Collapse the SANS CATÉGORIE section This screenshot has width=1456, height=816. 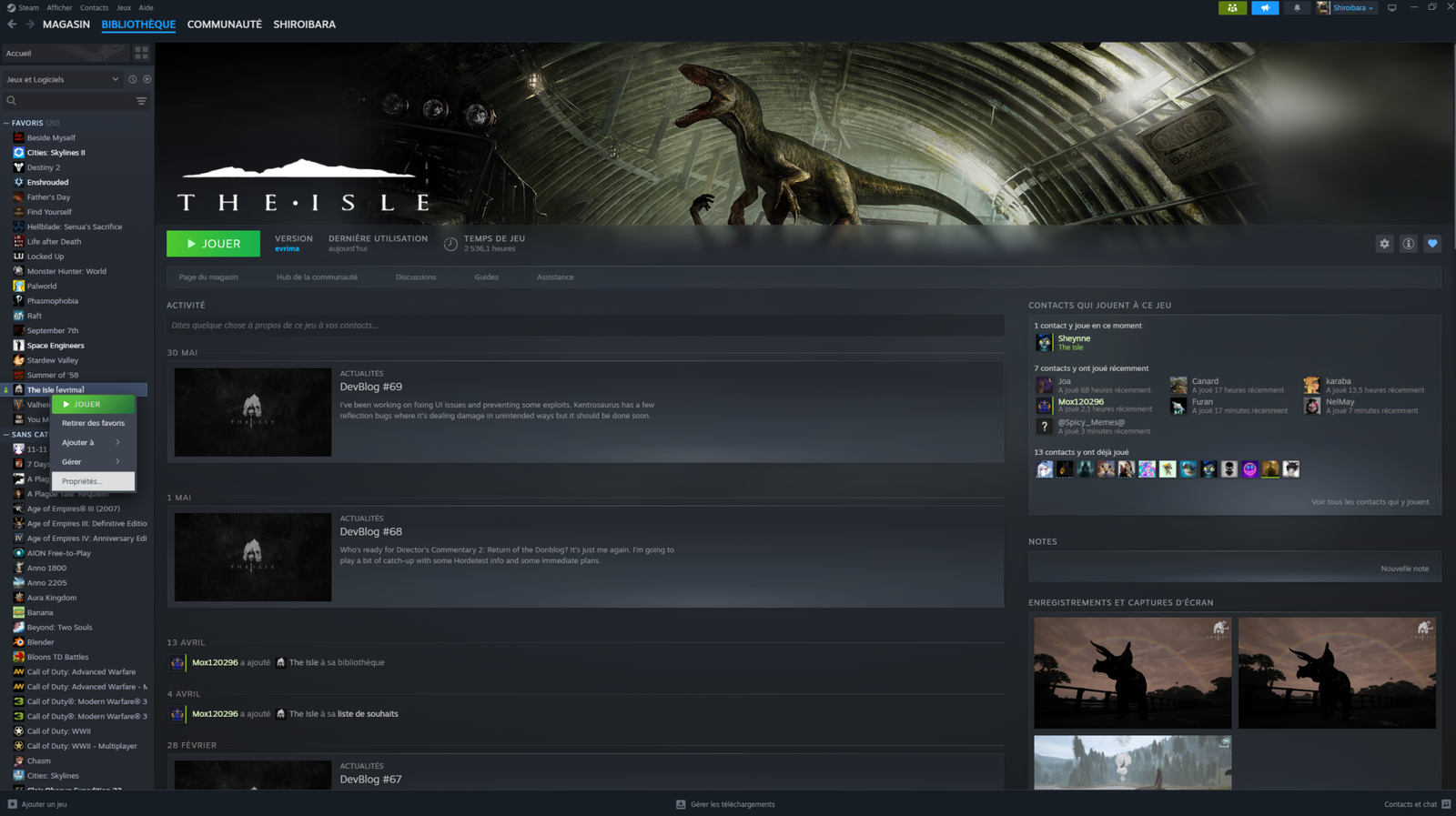point(6,435)
